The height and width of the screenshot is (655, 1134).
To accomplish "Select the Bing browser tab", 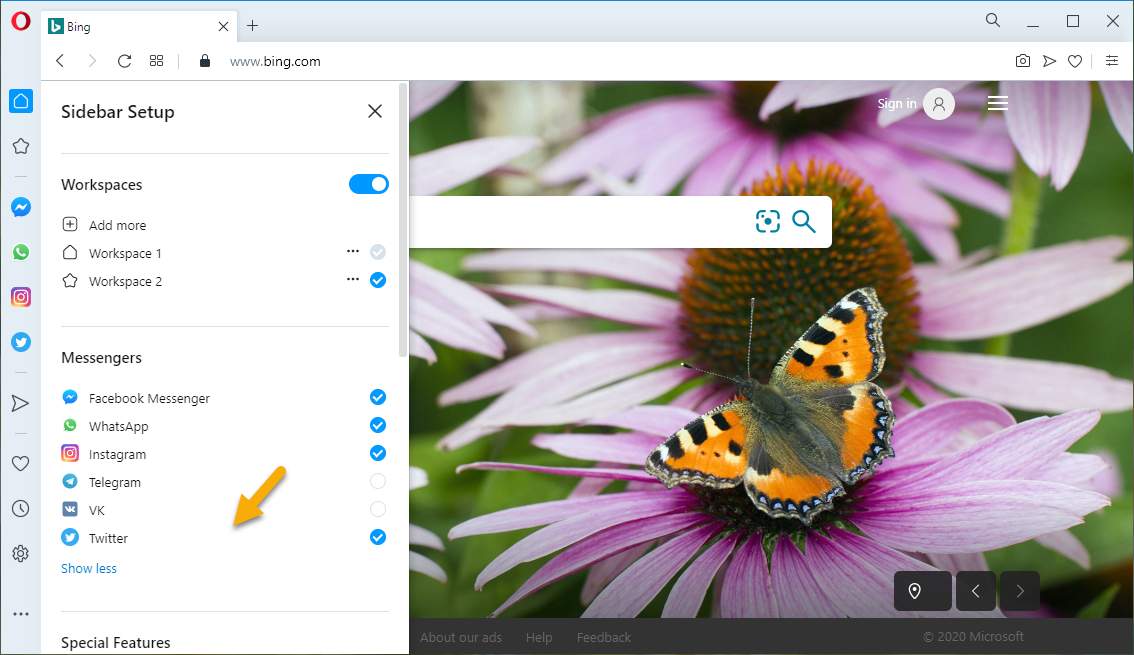I will tap(139, 27).
